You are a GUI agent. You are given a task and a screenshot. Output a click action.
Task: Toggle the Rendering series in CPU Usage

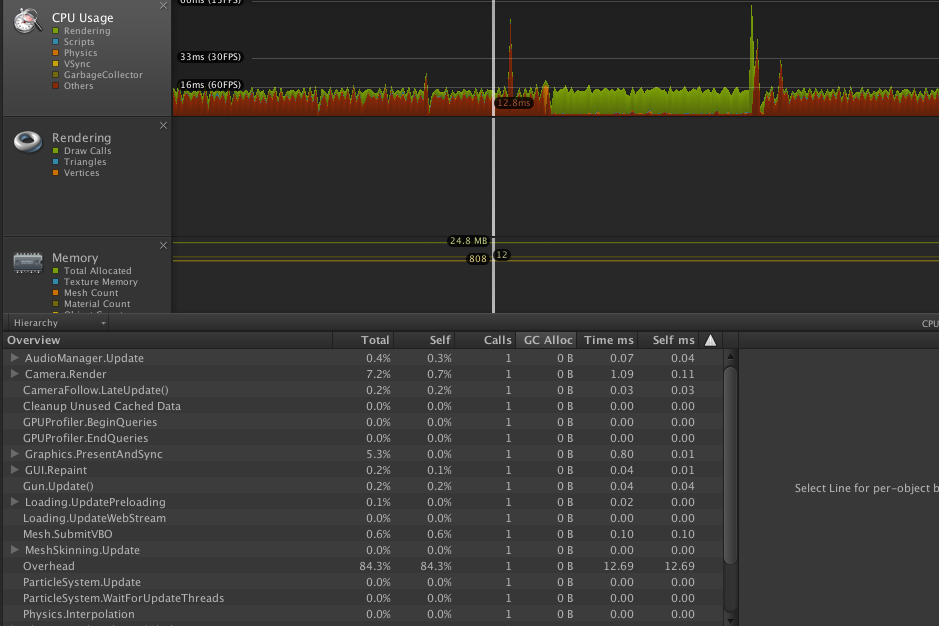click(56, 31)
